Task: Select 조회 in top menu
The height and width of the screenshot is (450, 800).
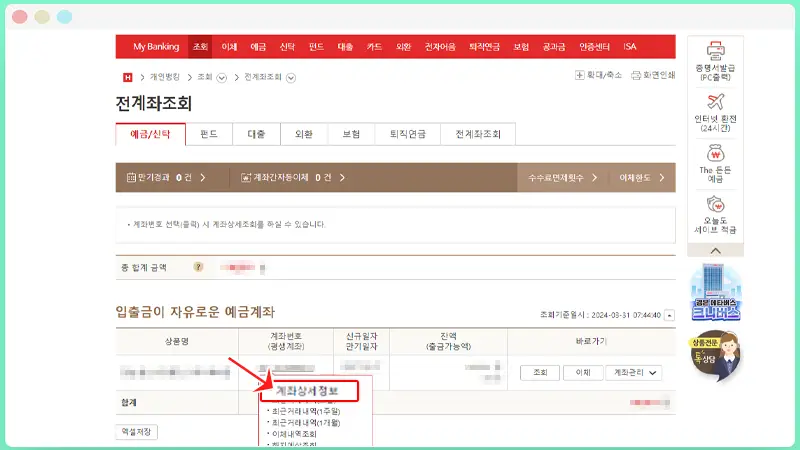Action: click(x=200, y=46)
